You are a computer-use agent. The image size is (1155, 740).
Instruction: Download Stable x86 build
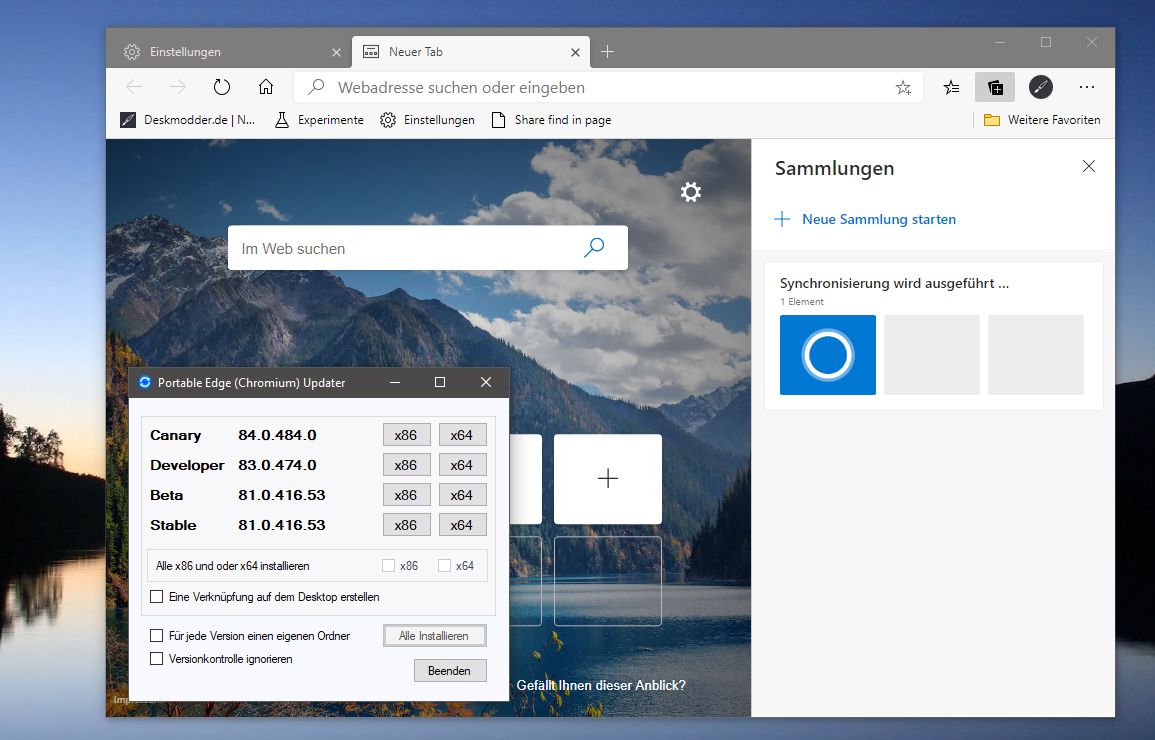[406, 525]
